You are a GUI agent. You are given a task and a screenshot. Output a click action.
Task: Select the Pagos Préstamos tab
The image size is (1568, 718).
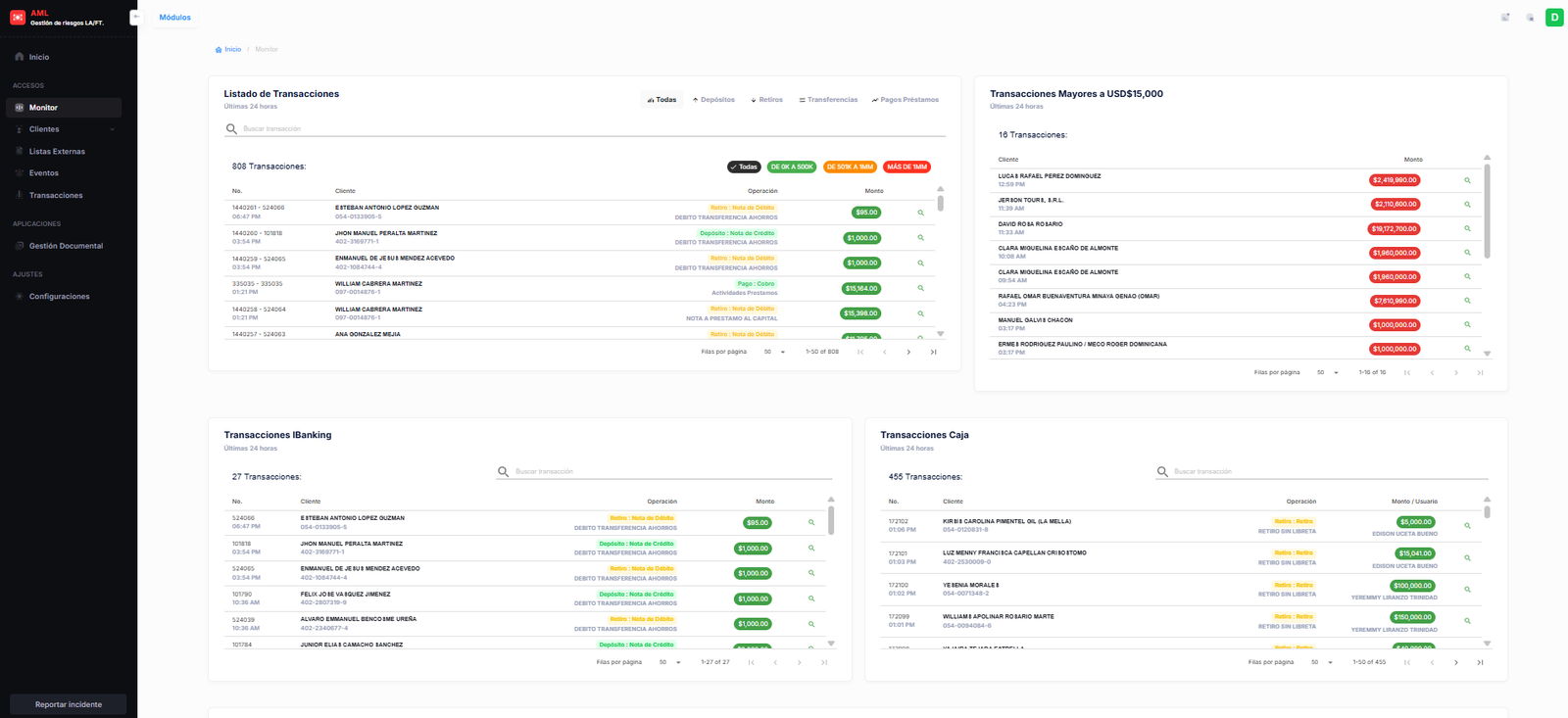point(905,100)
